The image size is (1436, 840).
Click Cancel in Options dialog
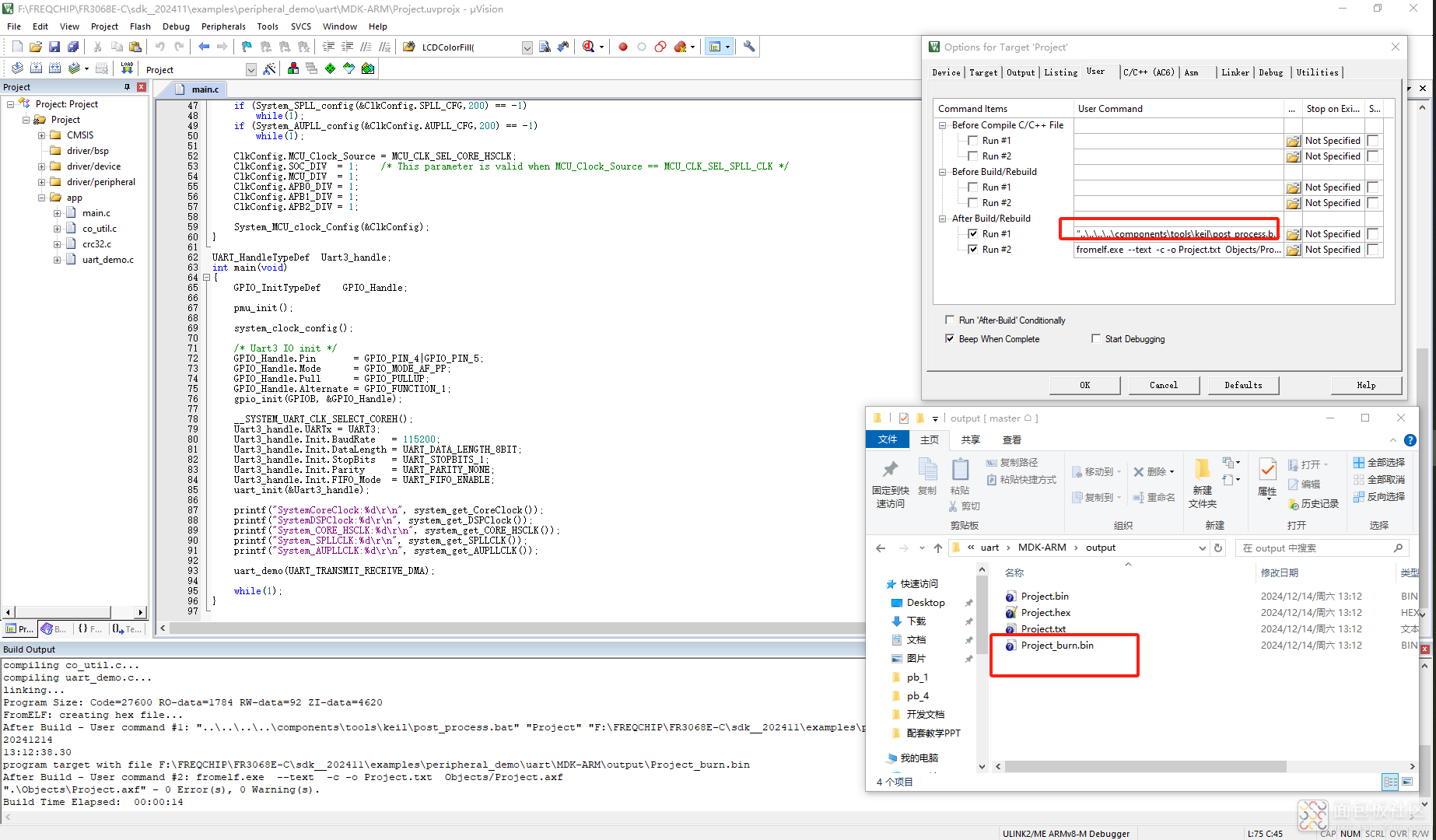[1163, 385]
